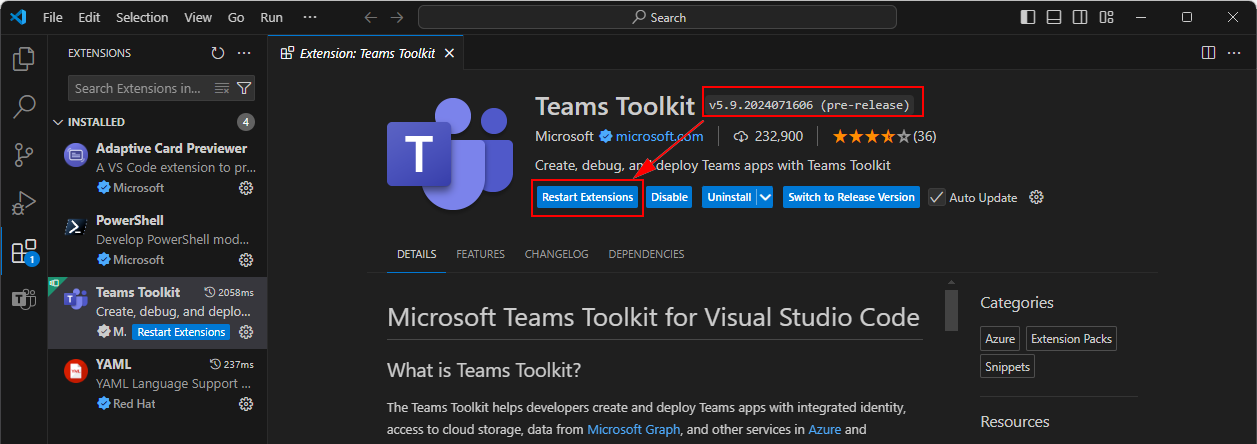Open the Run and Debug view
The image size is (1257, 444).
coord(24,202)
